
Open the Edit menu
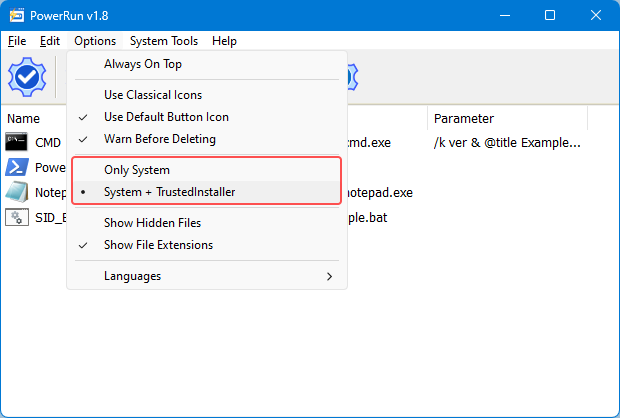(x=50, y=41)
